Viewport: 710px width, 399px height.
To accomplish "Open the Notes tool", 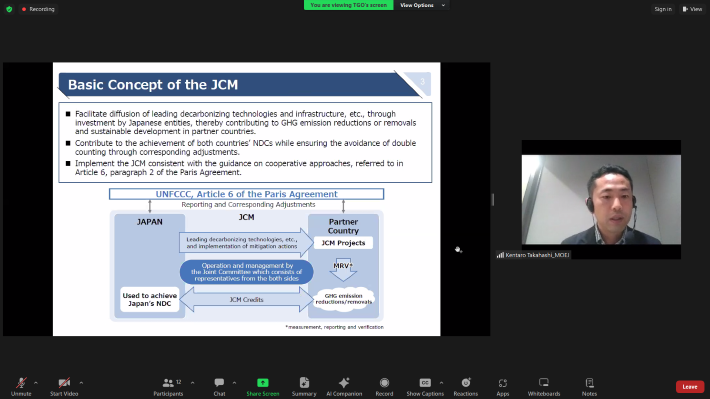I will click(589, 387).
